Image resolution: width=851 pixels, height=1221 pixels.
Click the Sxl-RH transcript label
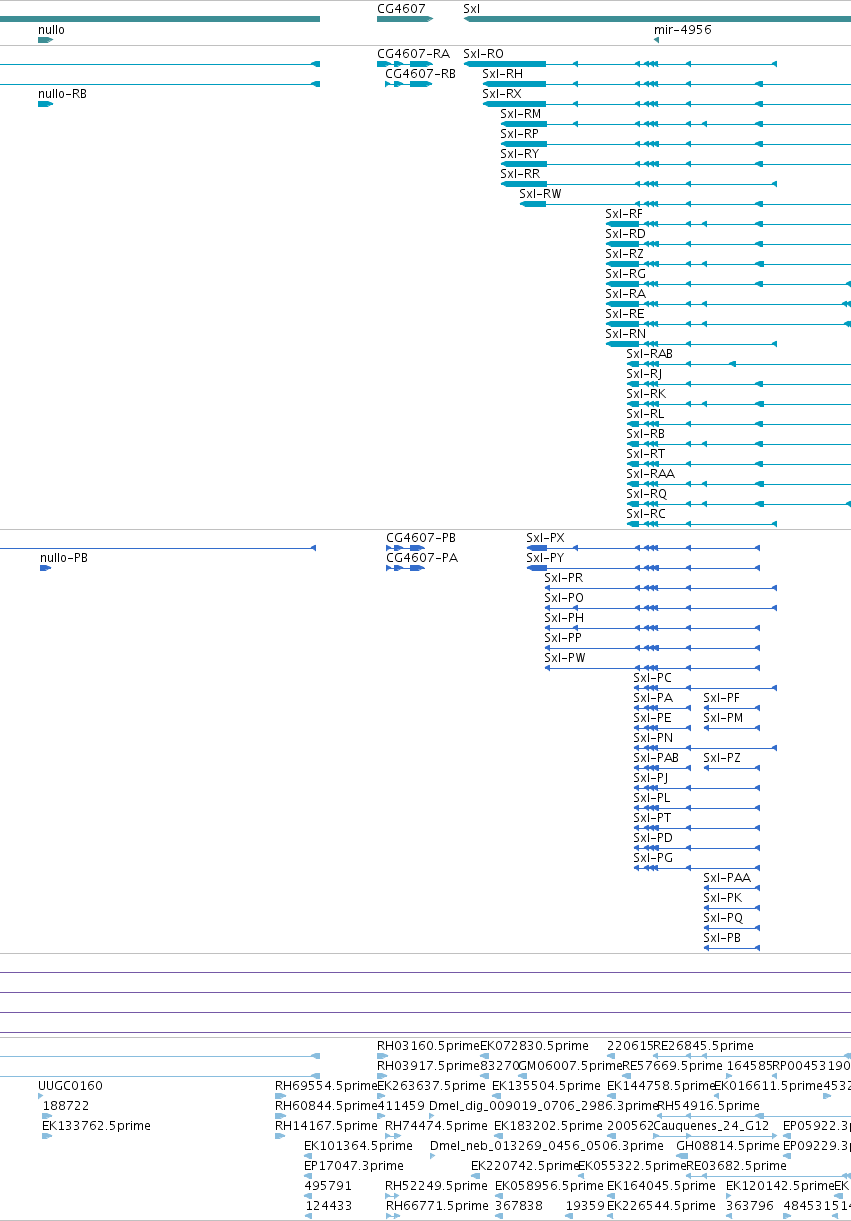(x=502, y=73)
